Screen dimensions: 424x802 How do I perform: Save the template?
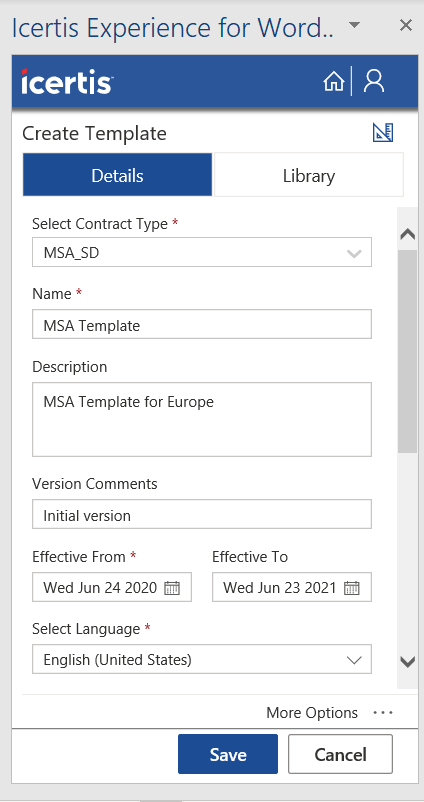click(228, 754)
